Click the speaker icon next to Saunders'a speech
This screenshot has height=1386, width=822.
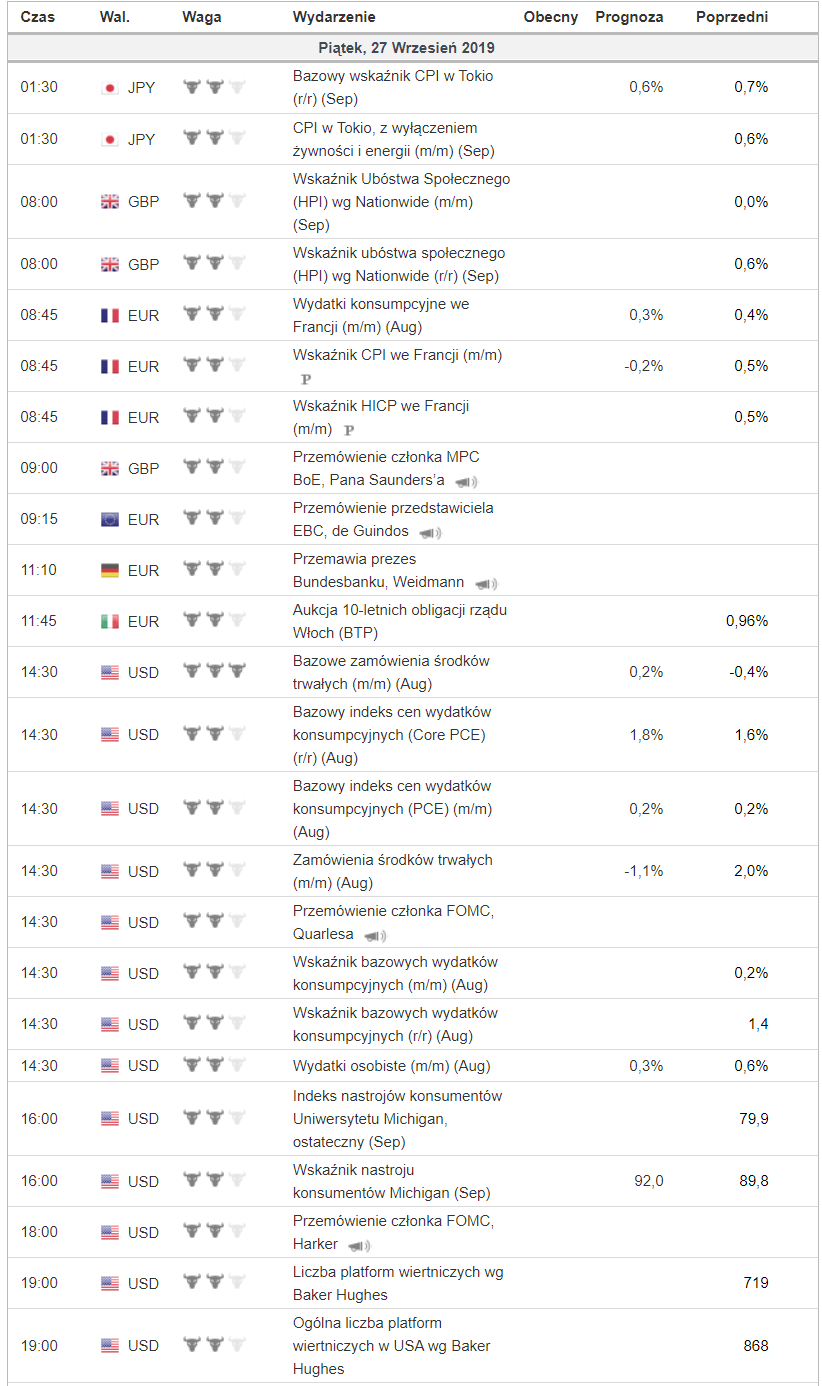(x=465, y=482)
